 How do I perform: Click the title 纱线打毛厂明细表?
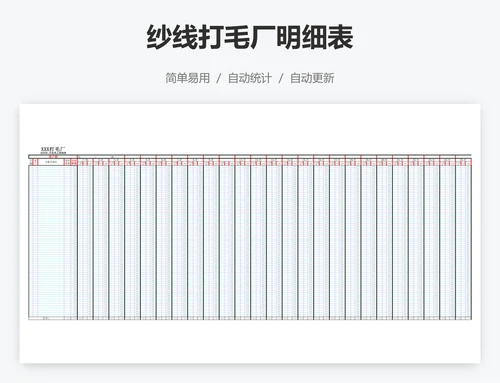pos(250,37)
